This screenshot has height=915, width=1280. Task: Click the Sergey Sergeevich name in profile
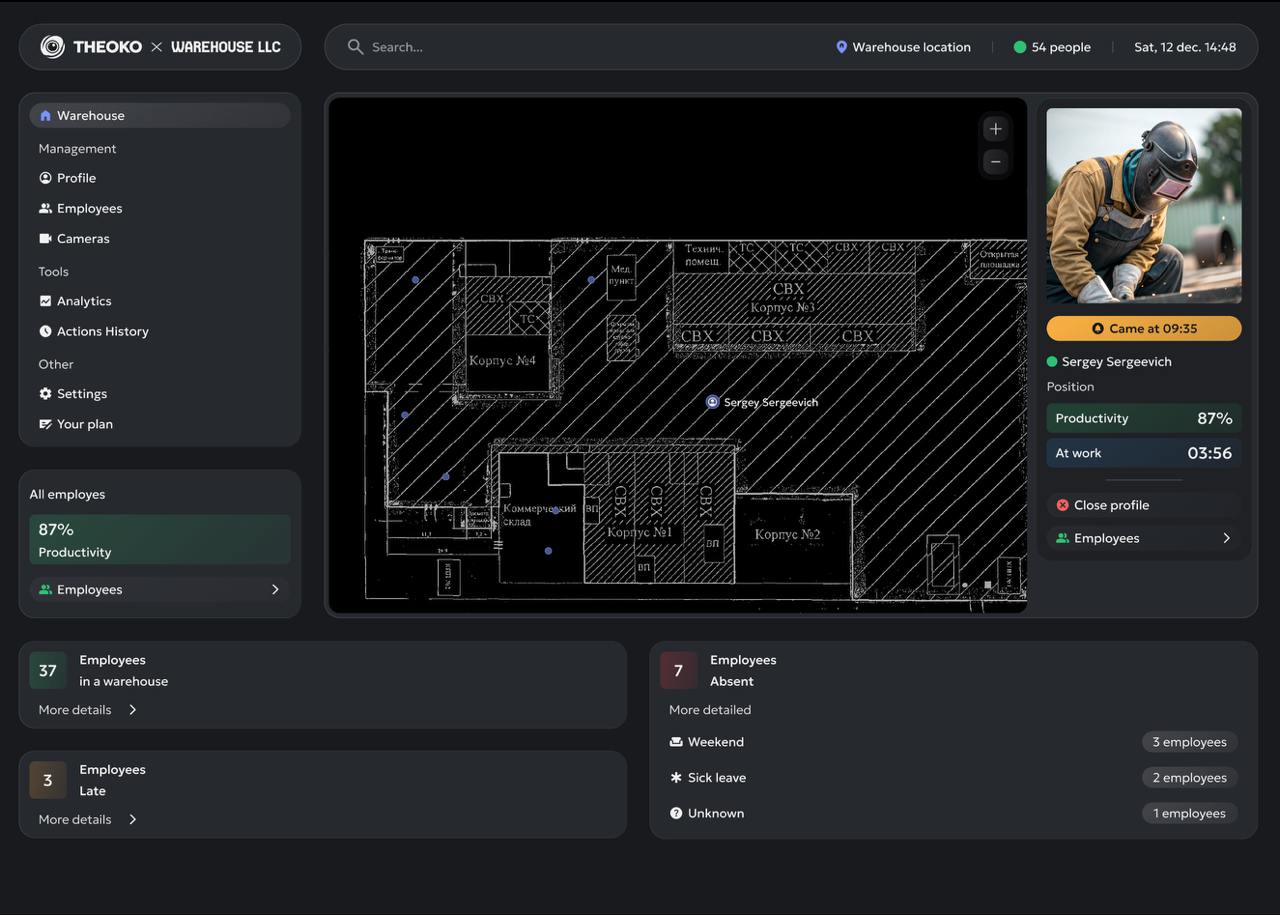[1117, 362]
